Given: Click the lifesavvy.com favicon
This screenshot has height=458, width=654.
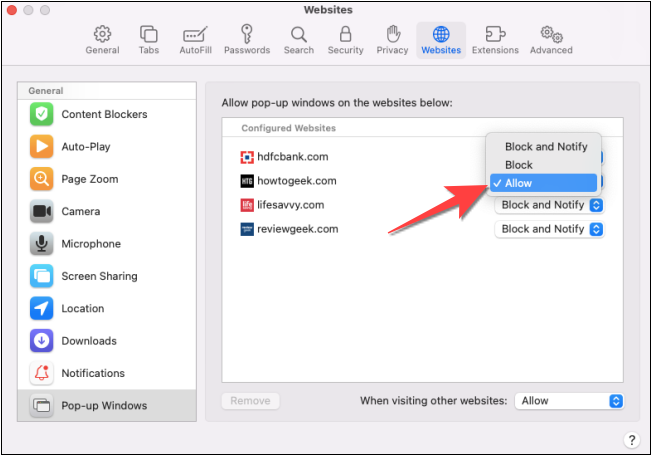Looking at the screenshot, I should click(x=247, y=205).
